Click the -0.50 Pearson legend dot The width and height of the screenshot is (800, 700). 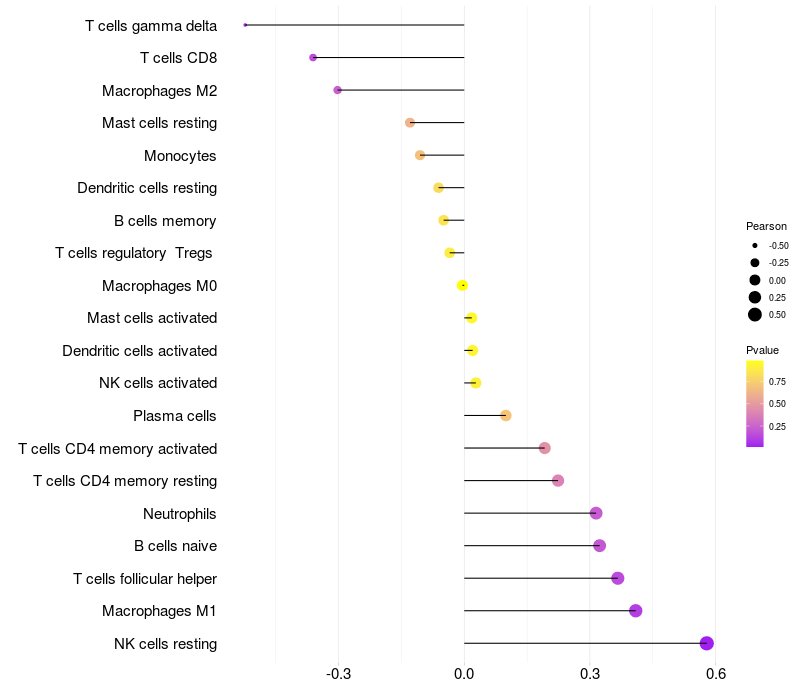pyautogui.click(x=755, y=246)
